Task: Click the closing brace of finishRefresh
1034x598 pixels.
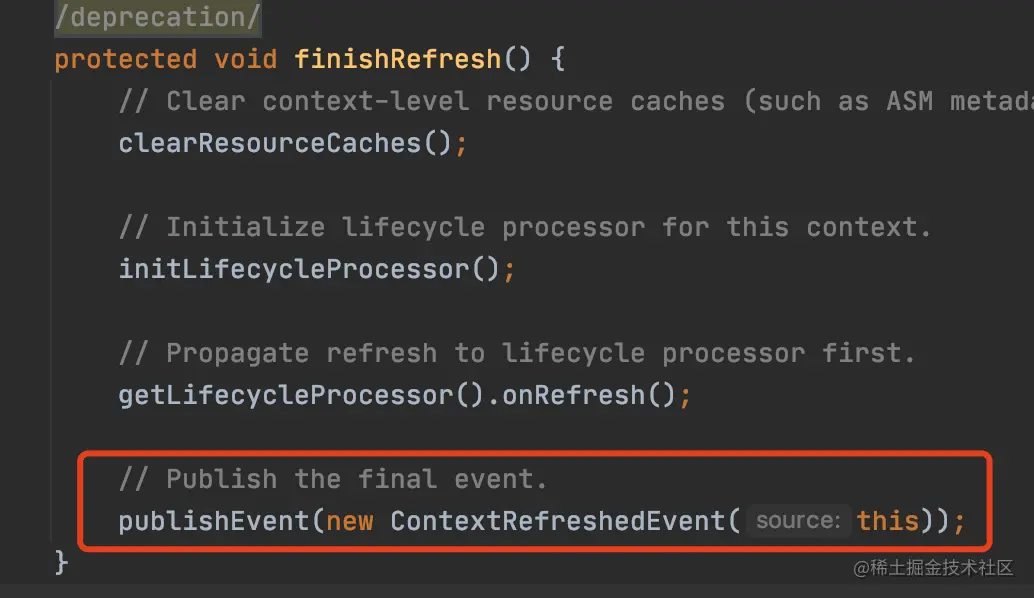Action: click(61, 563)
